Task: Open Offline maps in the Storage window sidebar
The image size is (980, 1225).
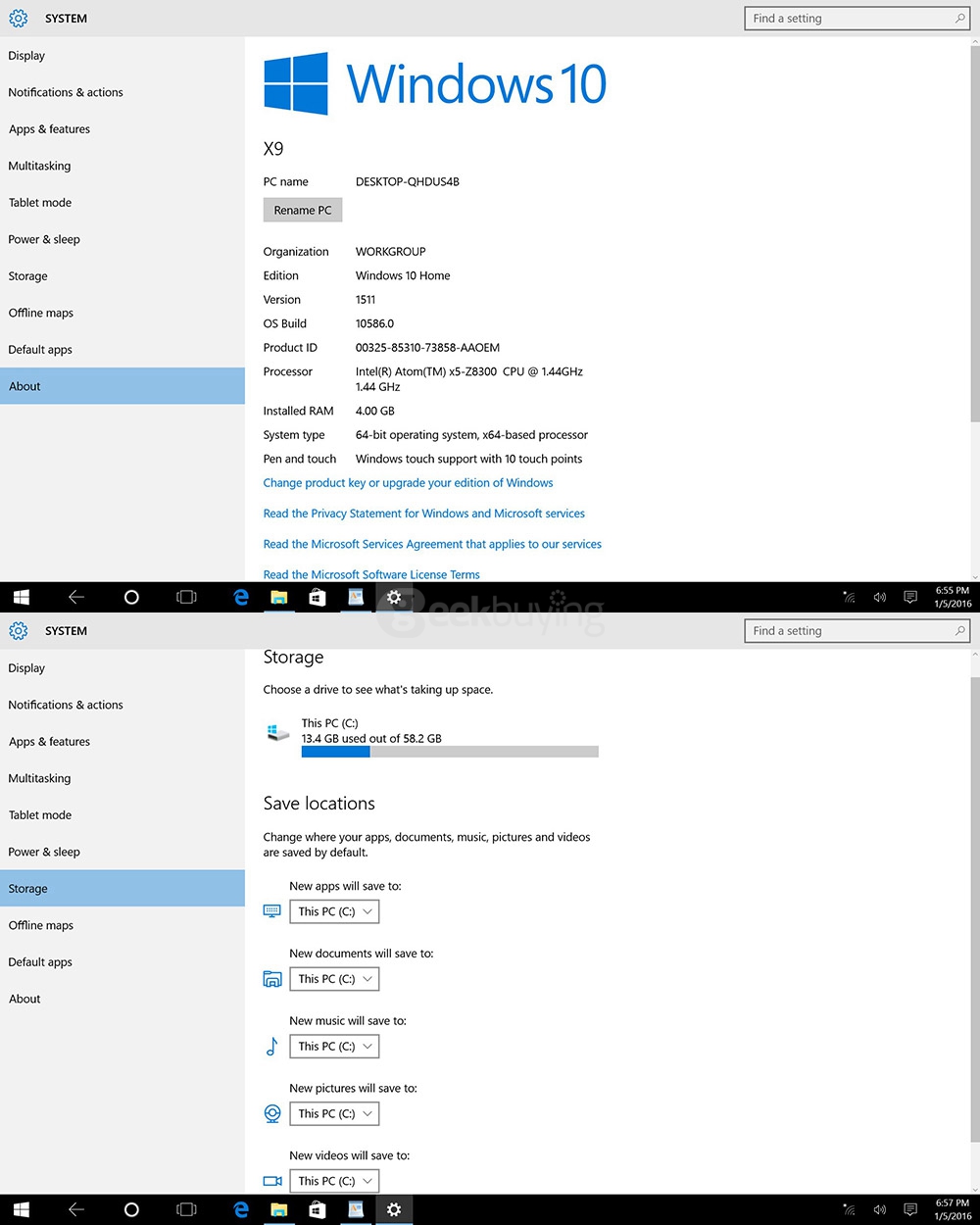Action: 122,925
